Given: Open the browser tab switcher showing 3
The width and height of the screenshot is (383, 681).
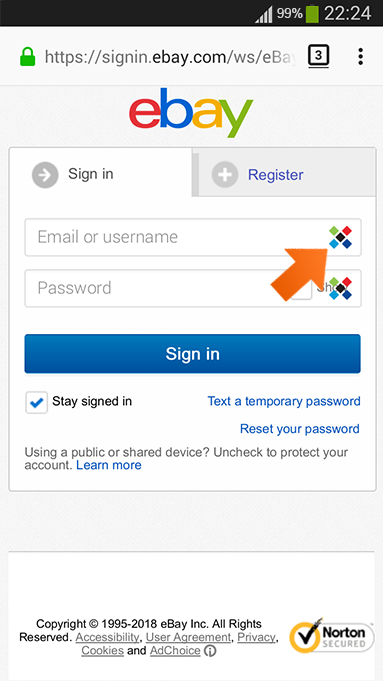Looking at the screenshot, I should click(318, 56).
